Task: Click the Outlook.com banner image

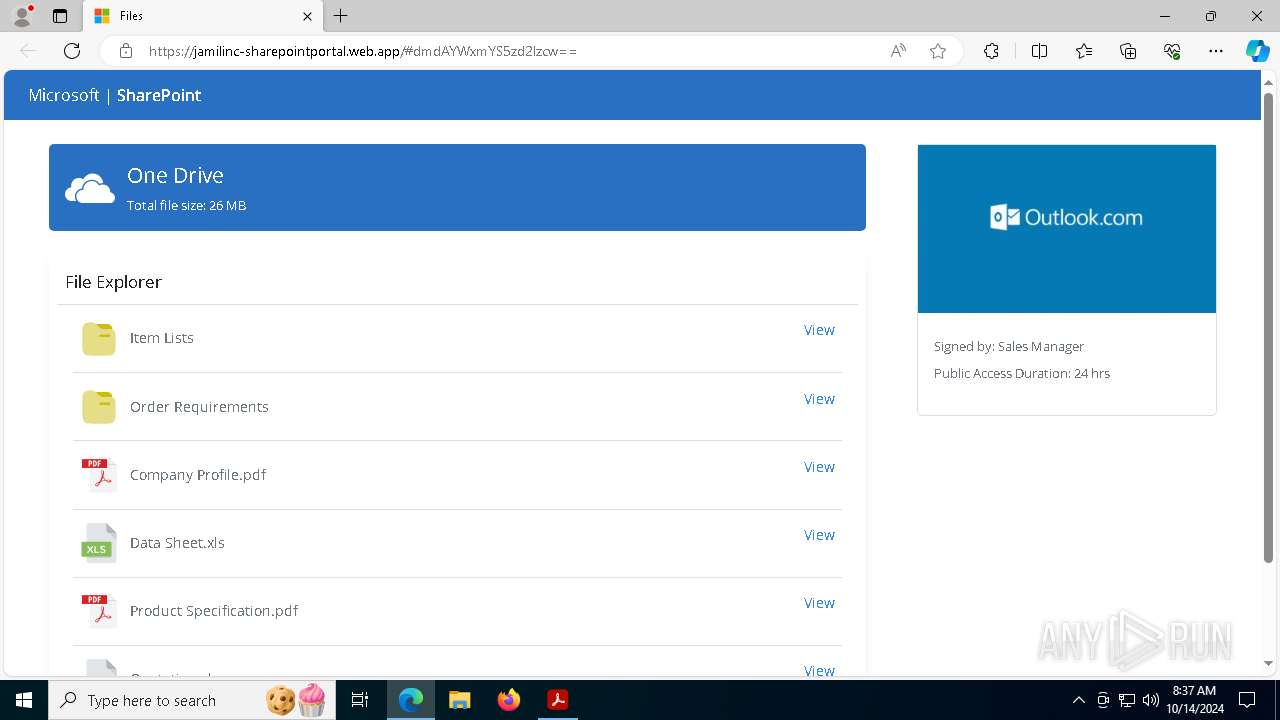Action: (x=1067, y=229)
